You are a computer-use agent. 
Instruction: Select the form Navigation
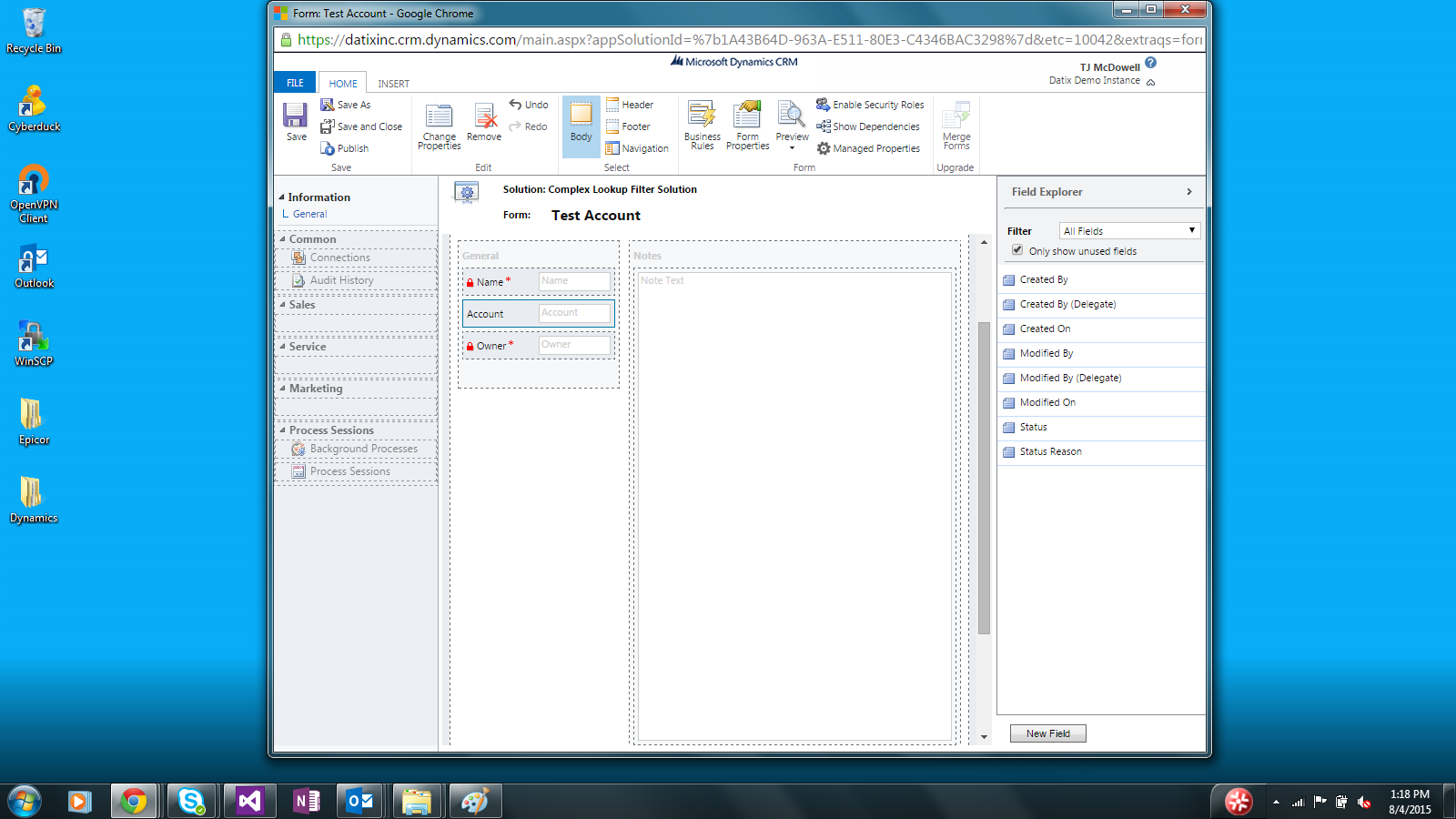pos(637,148)
